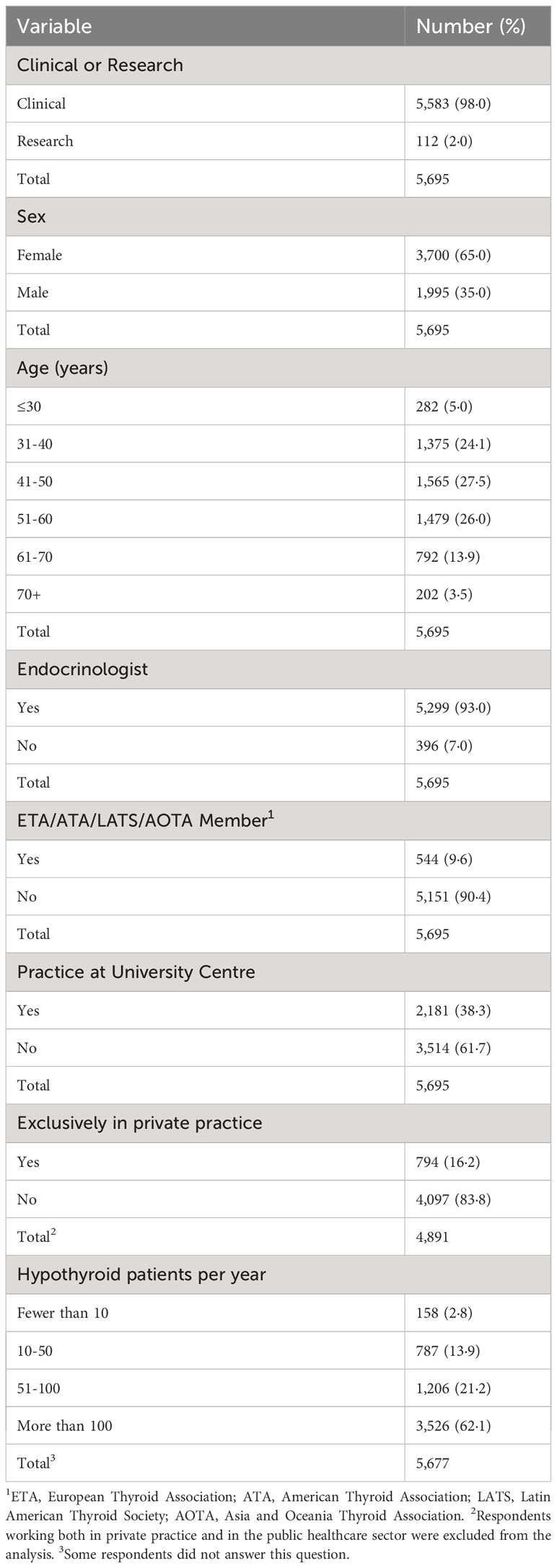Select the Practice at University Centre heading
This screenshot has width=557, height=1568.
pos(136,972)
